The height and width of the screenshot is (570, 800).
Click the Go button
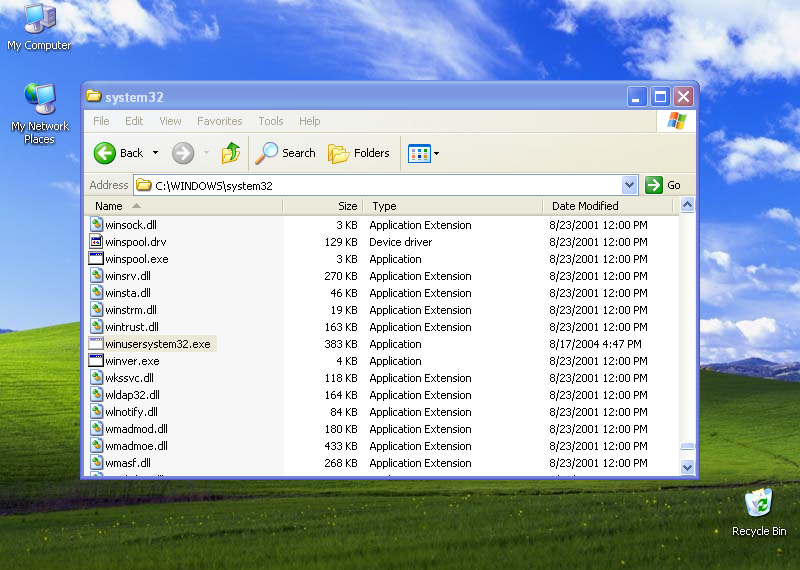pos(663,185)
